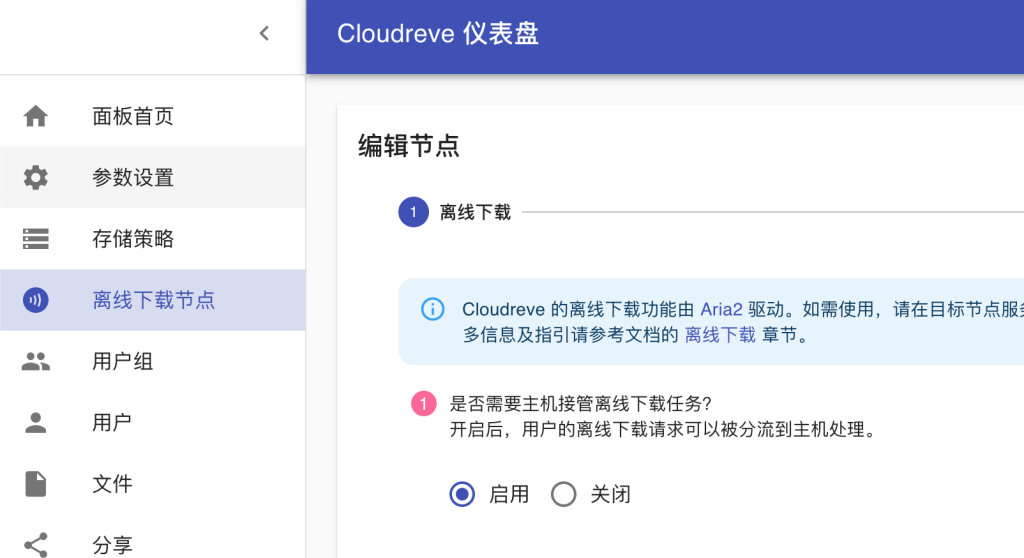Click the document icon beside 文件
Viewport: 1024px width, 558px height.
point(36,484)
